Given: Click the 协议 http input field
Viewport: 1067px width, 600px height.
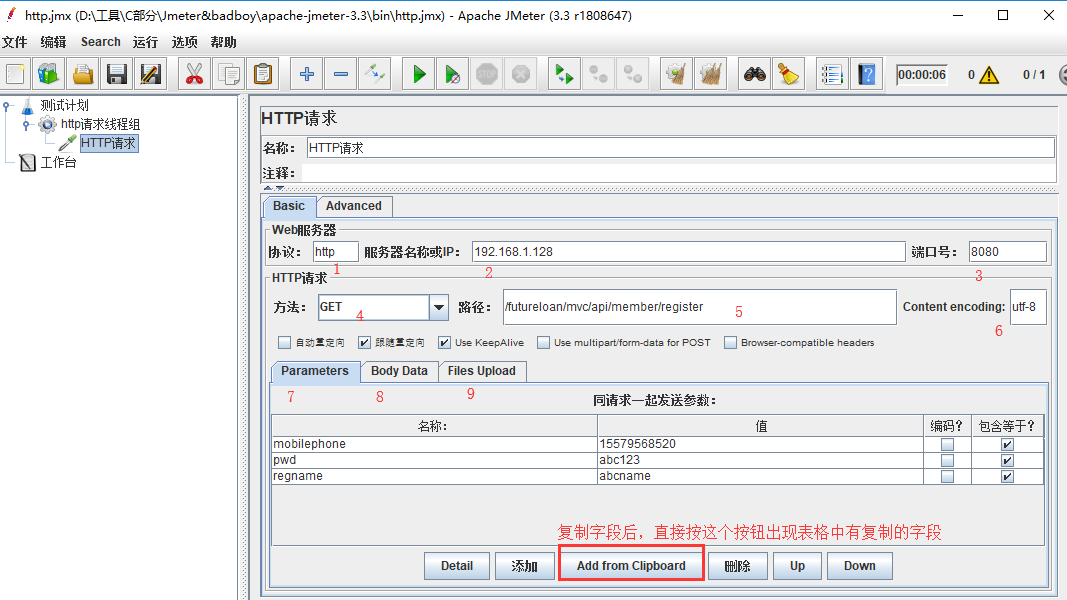Looking at the screenshot, I should pyautogui.click(x=335, y=252).
